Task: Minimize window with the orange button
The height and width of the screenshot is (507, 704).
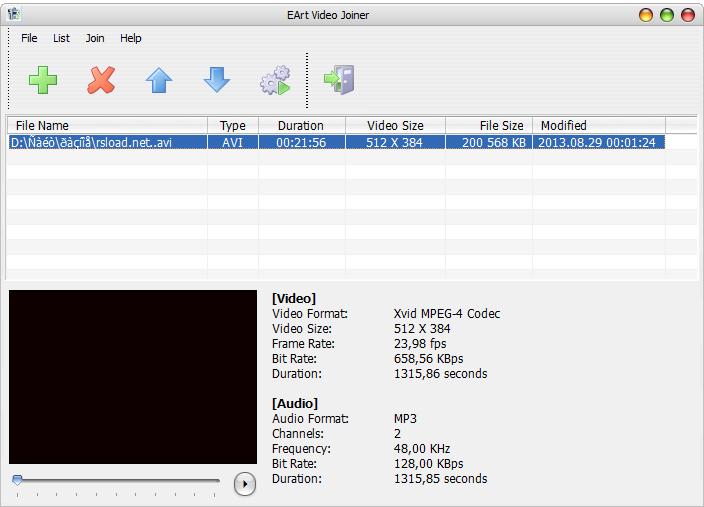Action: pos(646,15)
